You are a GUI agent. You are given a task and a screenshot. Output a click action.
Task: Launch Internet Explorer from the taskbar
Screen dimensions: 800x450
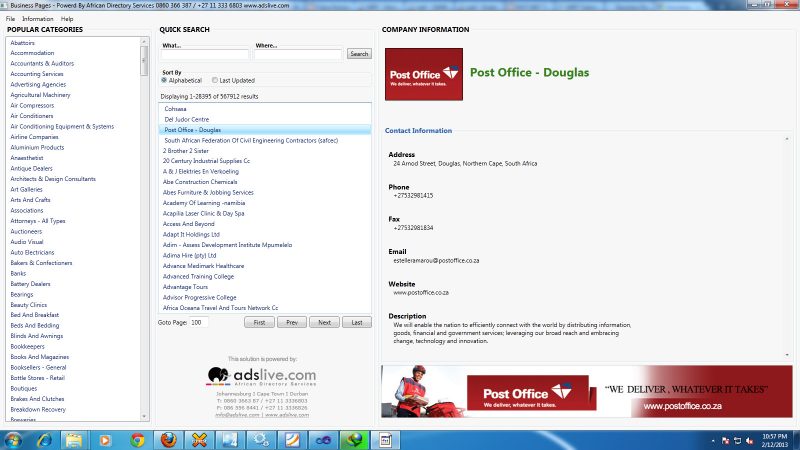[x=44, y=440]
